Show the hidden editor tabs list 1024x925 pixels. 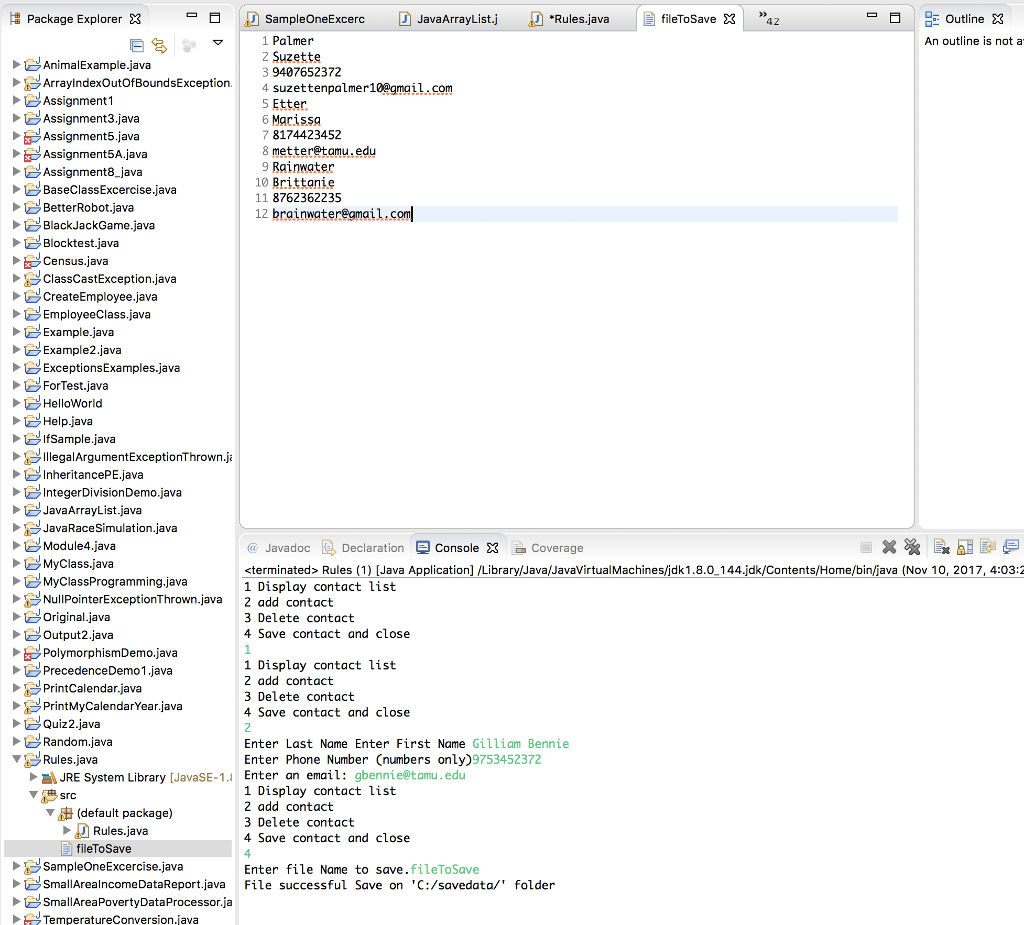768,18
